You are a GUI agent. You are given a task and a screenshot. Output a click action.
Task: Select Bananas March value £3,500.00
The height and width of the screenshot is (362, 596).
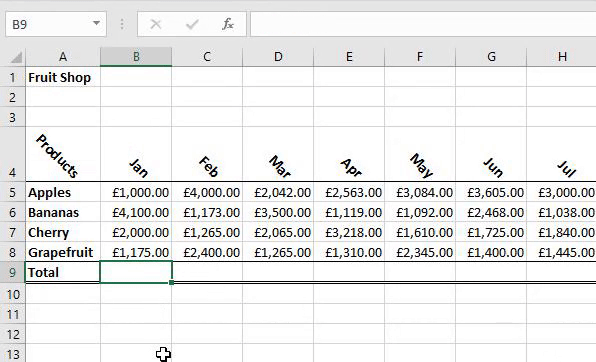[x=278, y=212]
